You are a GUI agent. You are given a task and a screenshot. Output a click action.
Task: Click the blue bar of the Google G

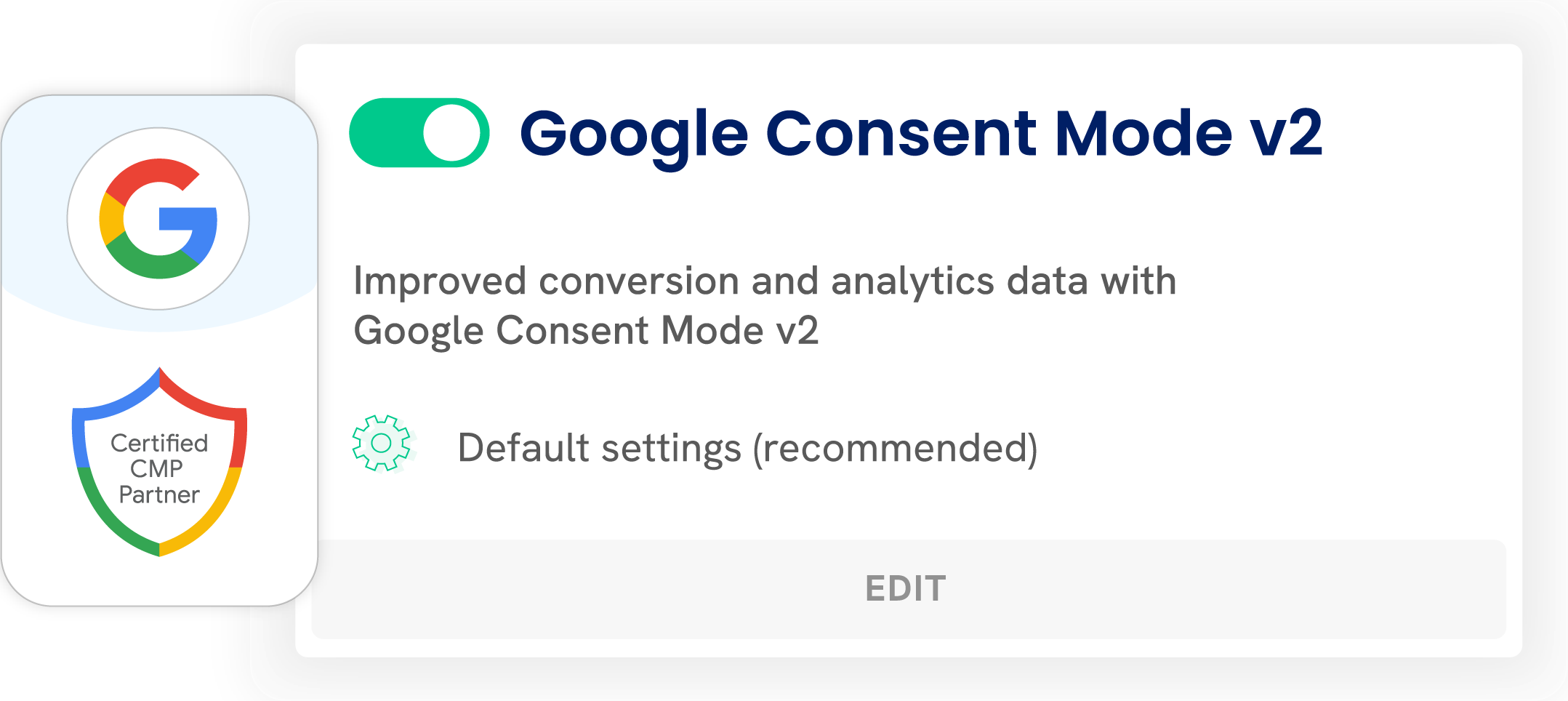coord(190,220)
